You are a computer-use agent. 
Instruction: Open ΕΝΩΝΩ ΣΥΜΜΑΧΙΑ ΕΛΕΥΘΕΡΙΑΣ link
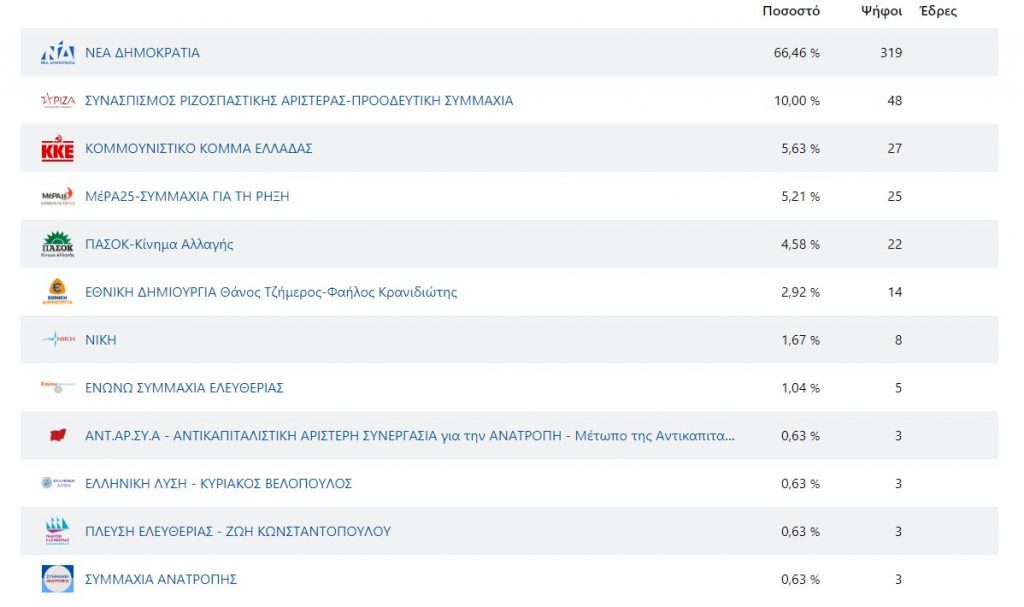[x=184, y=387]
